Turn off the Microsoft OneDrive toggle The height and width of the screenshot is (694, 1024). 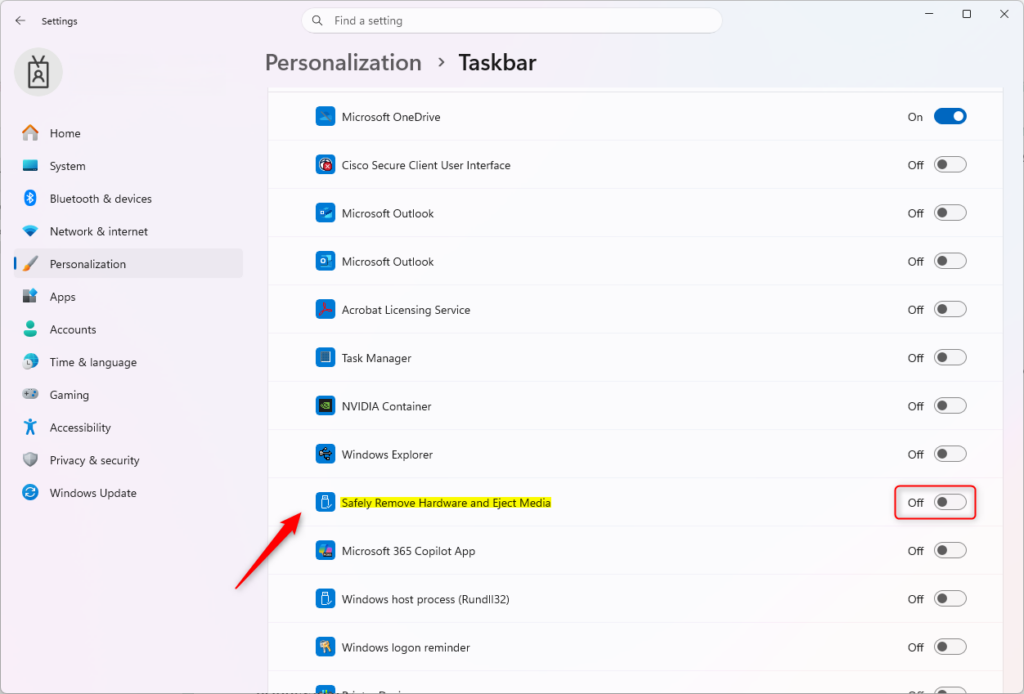pyautogui.click(x=950, y=116)
